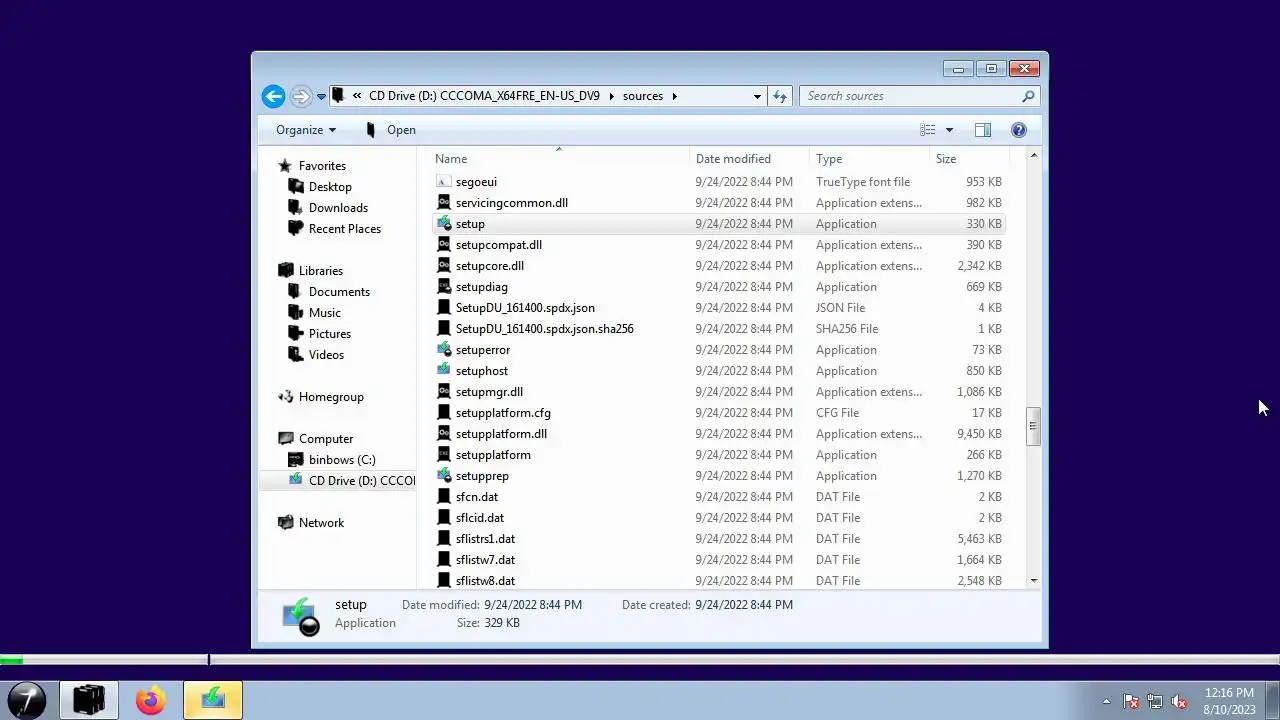
Task: Toggle the preview pane button
Action: click(983, 130)
